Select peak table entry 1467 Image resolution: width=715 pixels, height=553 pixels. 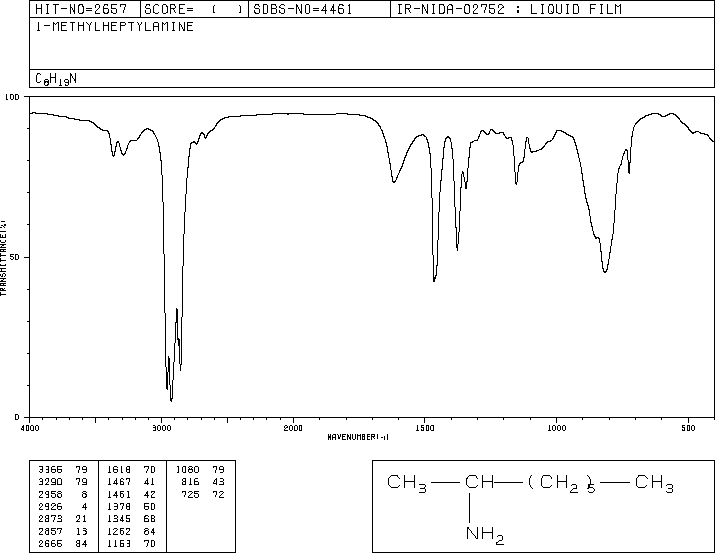pos(131,482)
